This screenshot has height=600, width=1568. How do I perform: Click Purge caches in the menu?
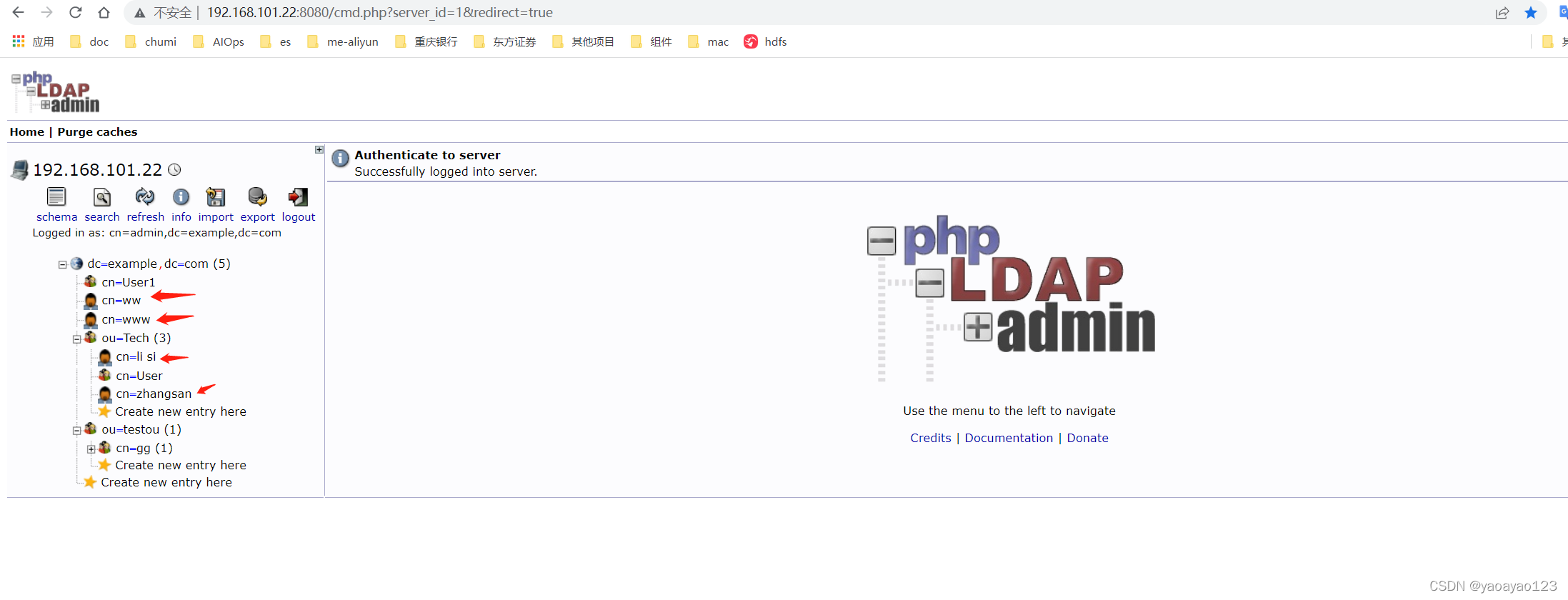point(97,131)
